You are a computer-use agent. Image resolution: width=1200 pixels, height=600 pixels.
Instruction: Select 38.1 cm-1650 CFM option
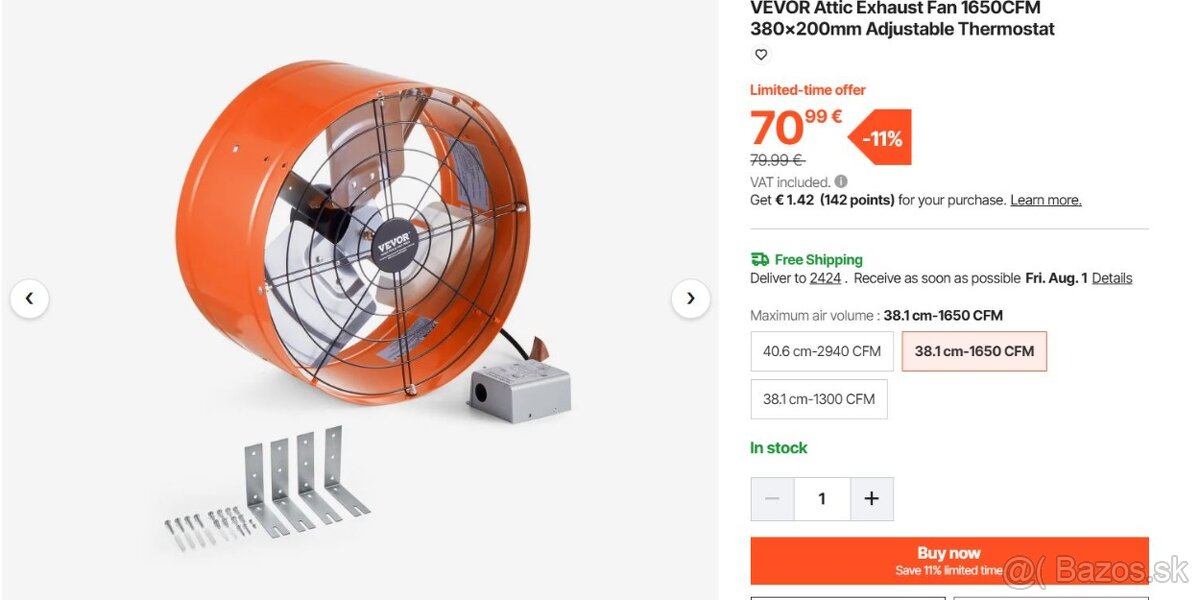974,351
